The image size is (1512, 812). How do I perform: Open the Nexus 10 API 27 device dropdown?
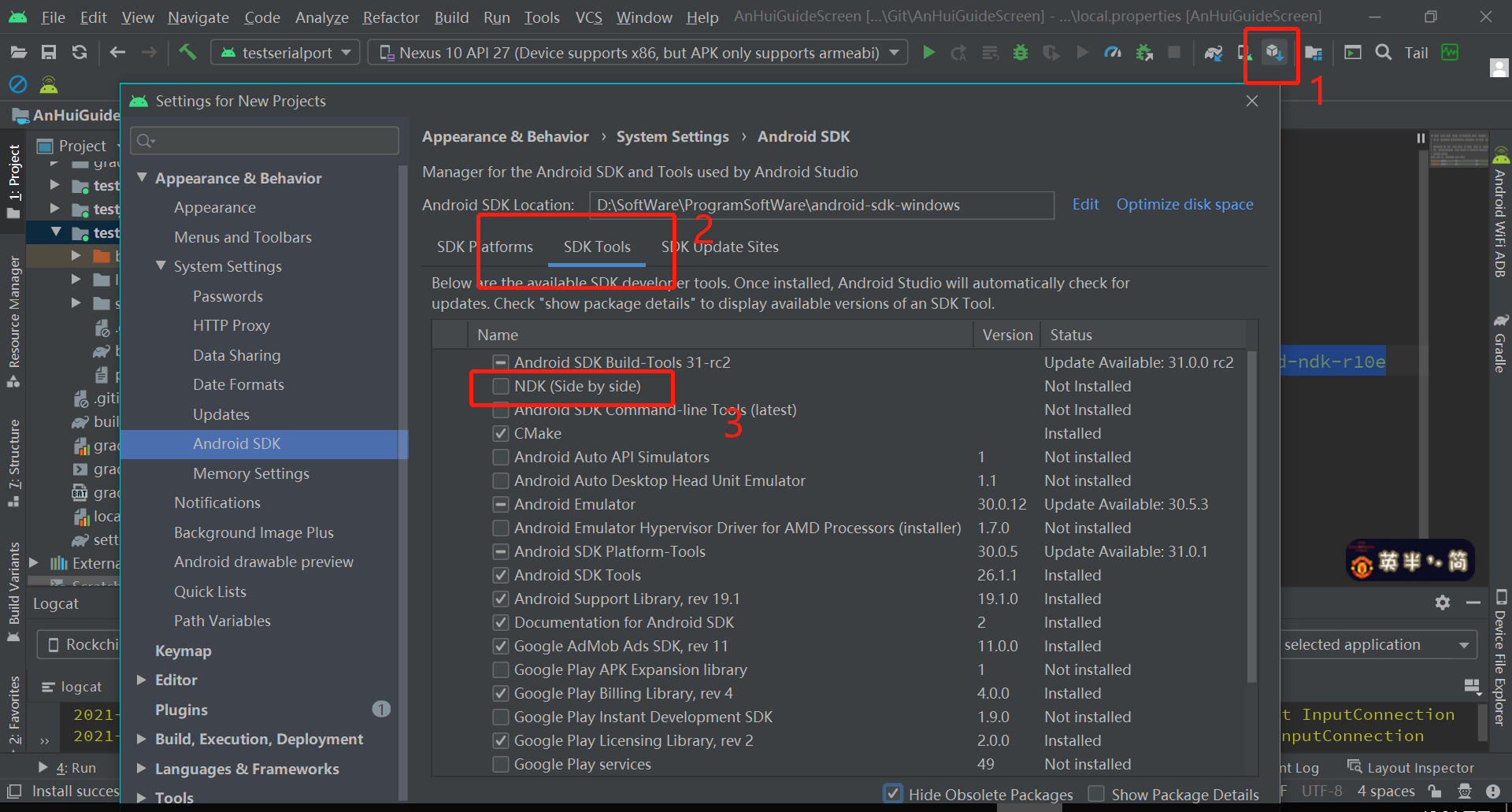[638, 52]
